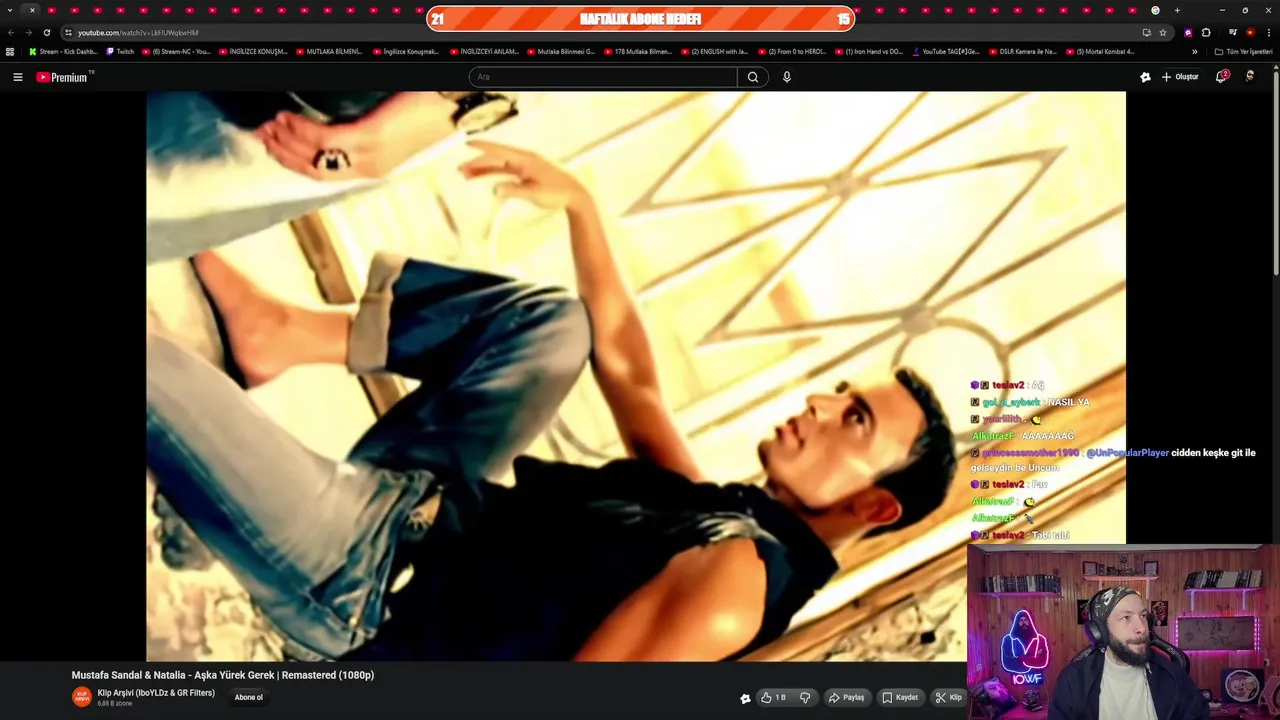Image resolution: width=1280 pixels, height=720 pixels.
Task: Open YouTube TAG Ge... bookmark
Action: (x=946, y=51)
